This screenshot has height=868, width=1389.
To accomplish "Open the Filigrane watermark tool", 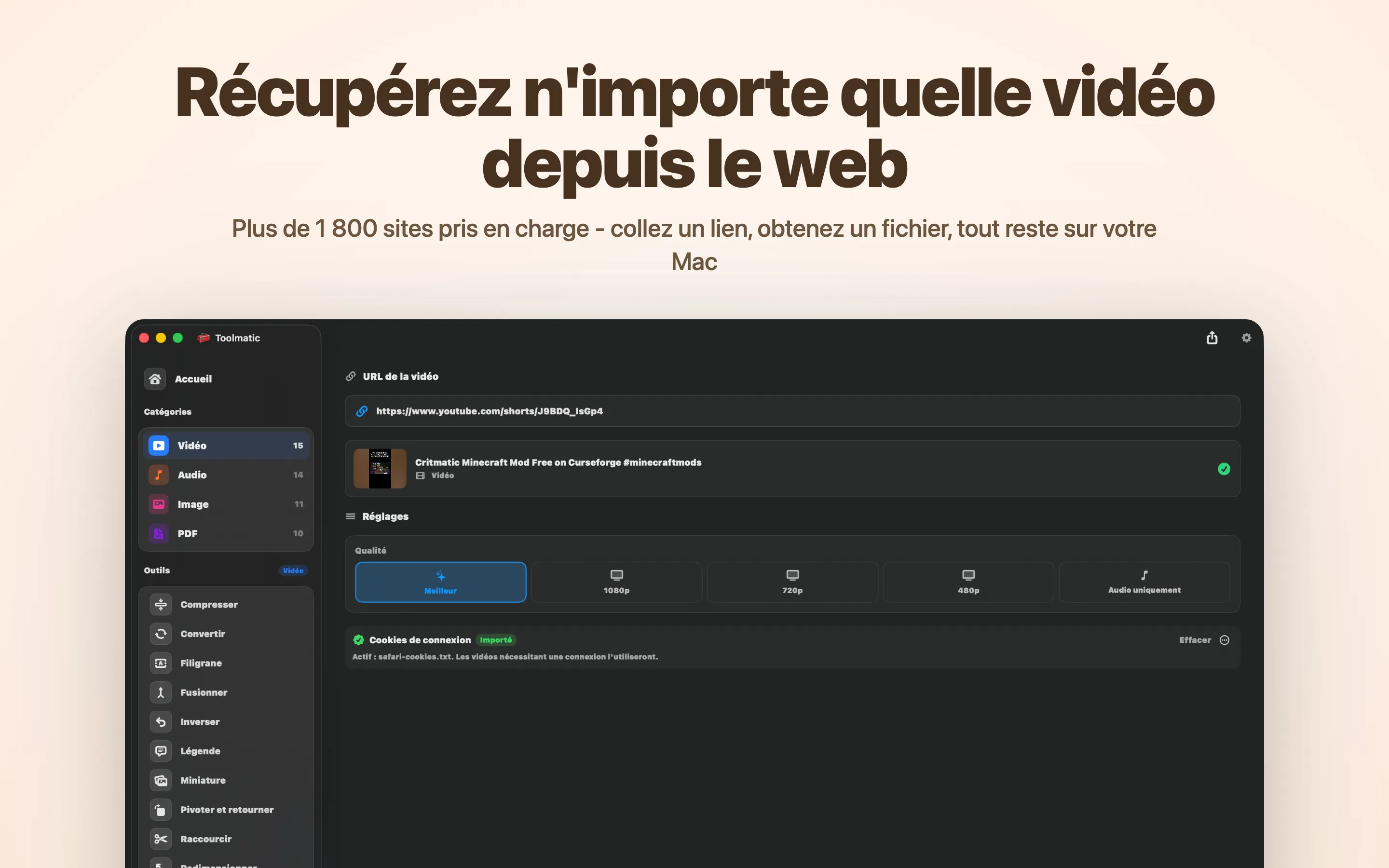I will (x=226, y=663).
